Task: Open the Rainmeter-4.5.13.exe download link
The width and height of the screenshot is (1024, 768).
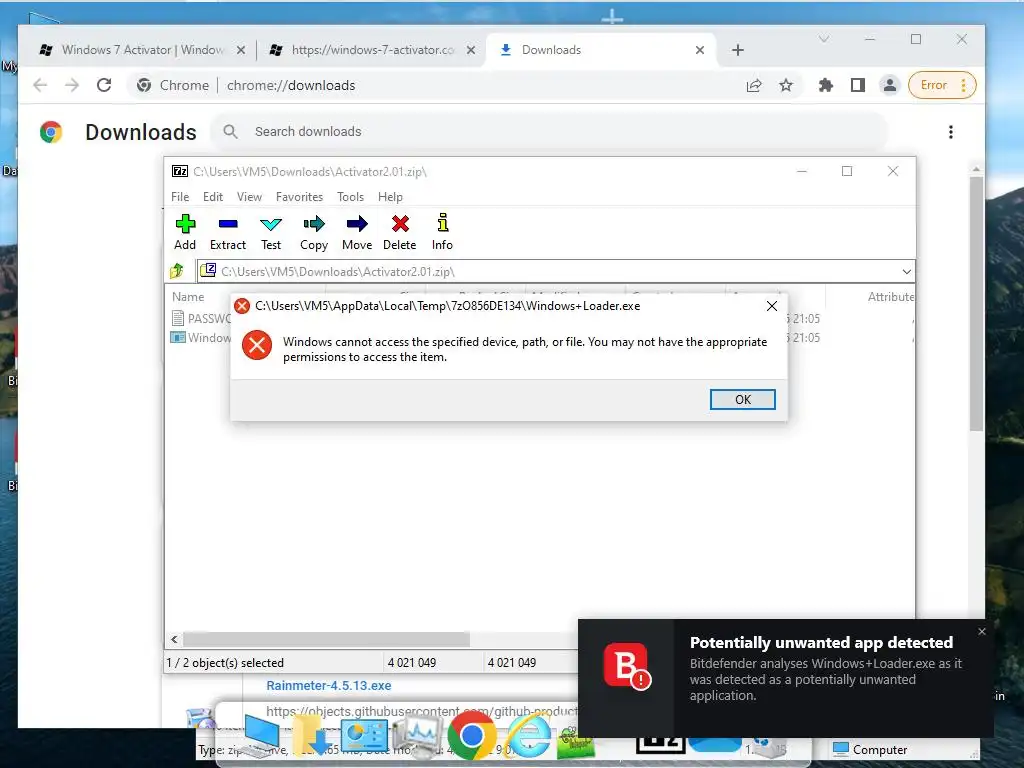Action: 328,686
